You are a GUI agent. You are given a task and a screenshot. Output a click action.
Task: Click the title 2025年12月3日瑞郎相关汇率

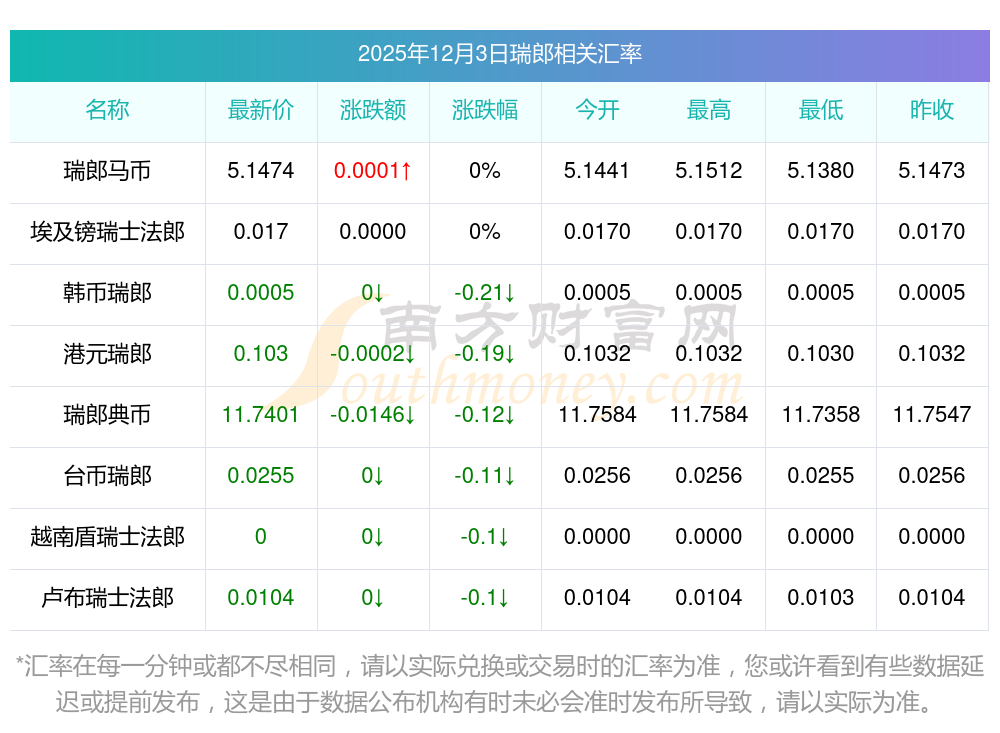499,54
